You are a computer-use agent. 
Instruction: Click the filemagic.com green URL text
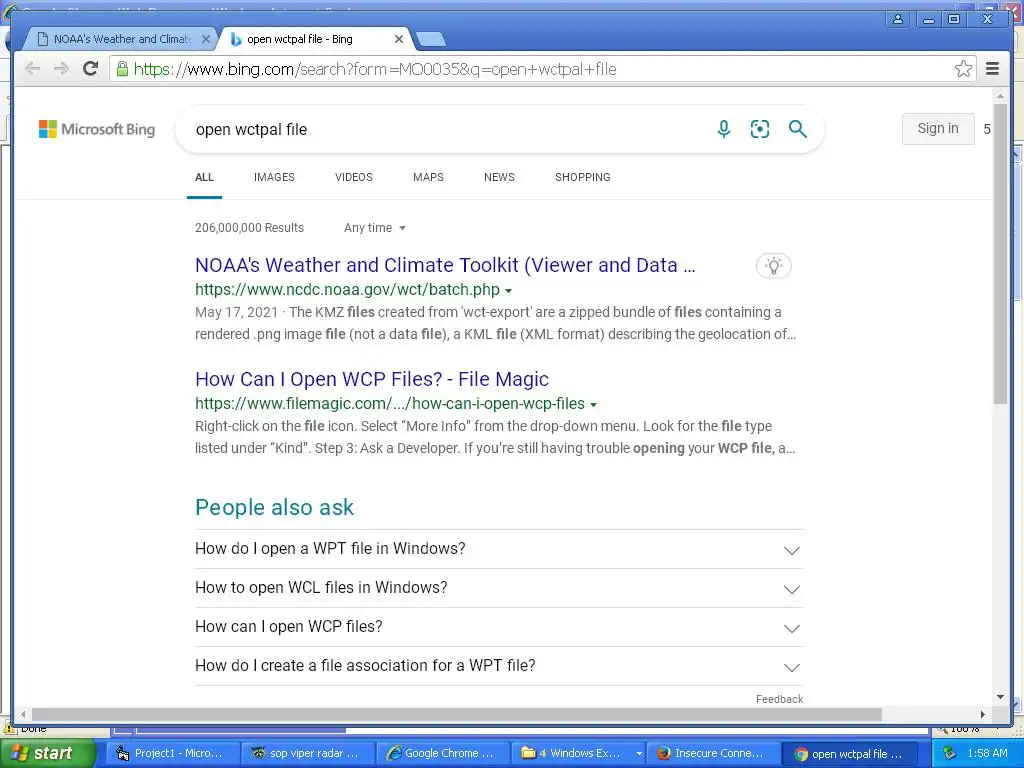click(x=390, y=404)
